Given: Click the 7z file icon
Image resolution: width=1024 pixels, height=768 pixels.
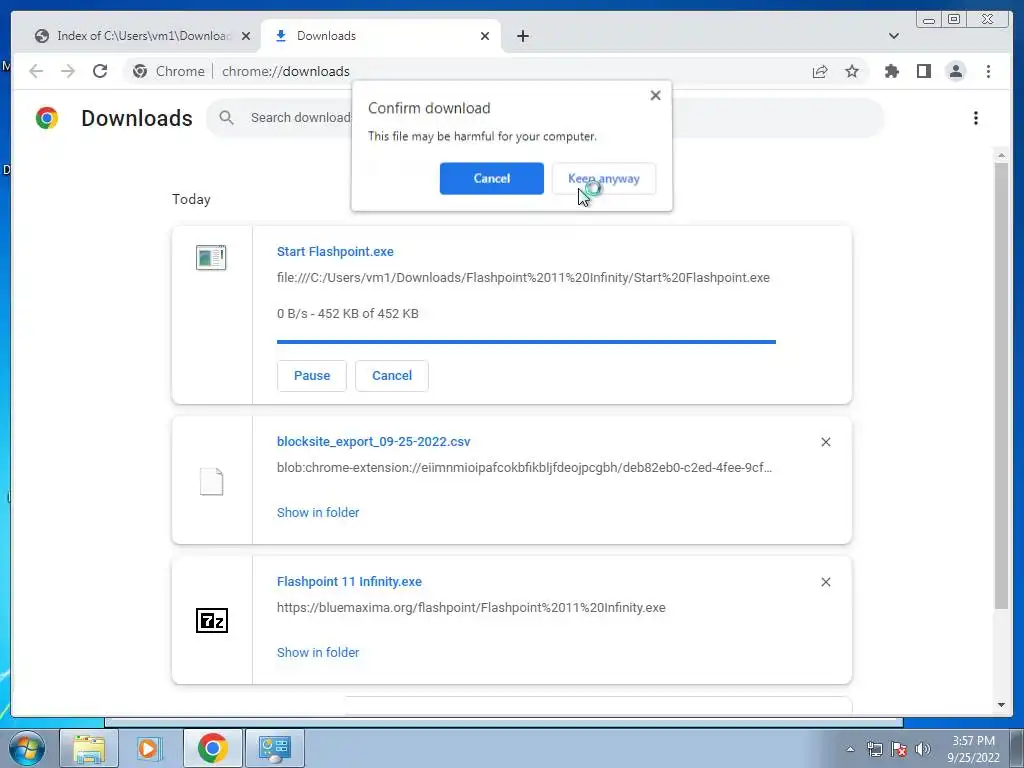Looking at the screenshot, I should point(212,620).
